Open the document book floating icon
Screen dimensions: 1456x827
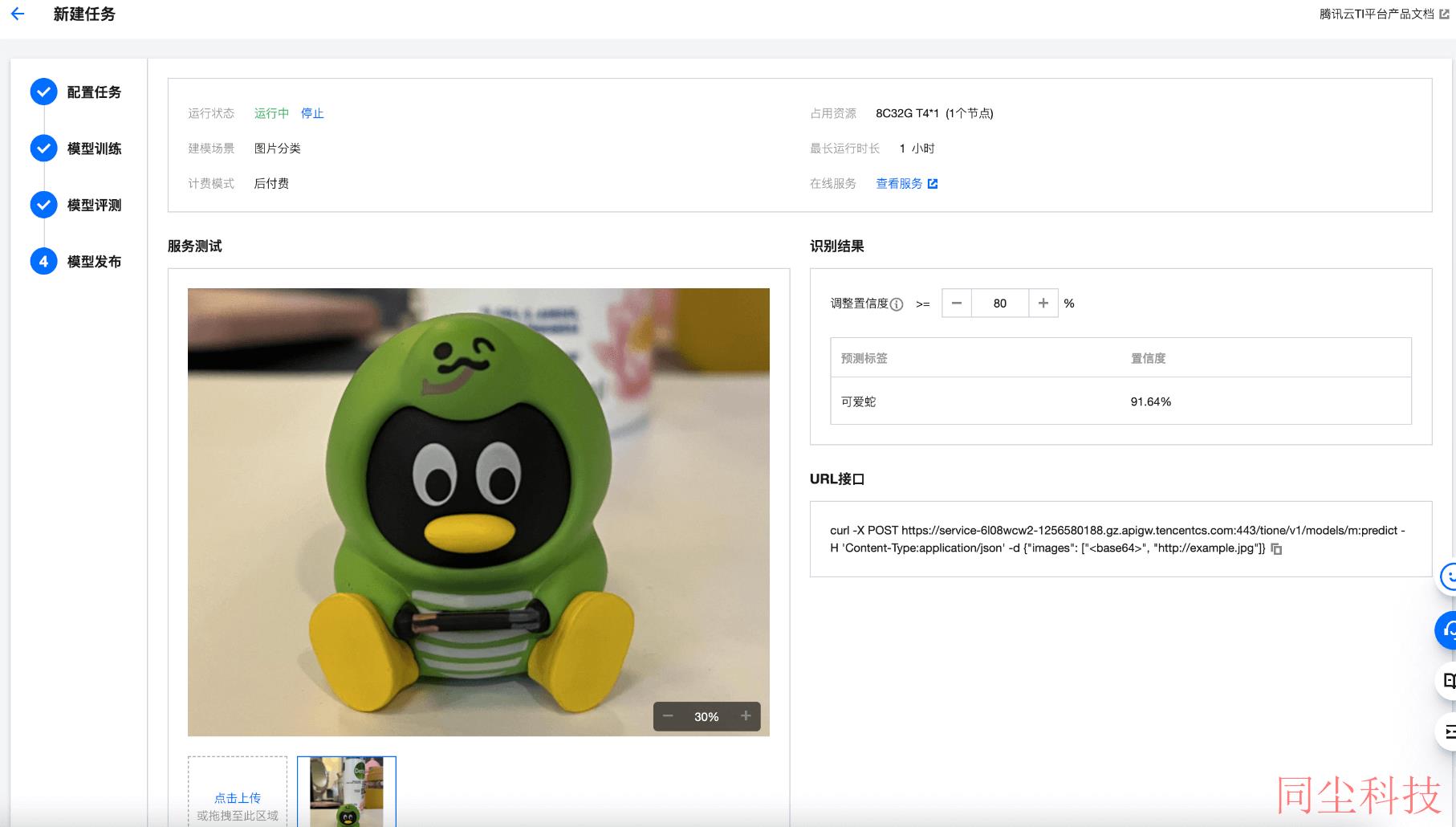click(x=1447, y=681)
